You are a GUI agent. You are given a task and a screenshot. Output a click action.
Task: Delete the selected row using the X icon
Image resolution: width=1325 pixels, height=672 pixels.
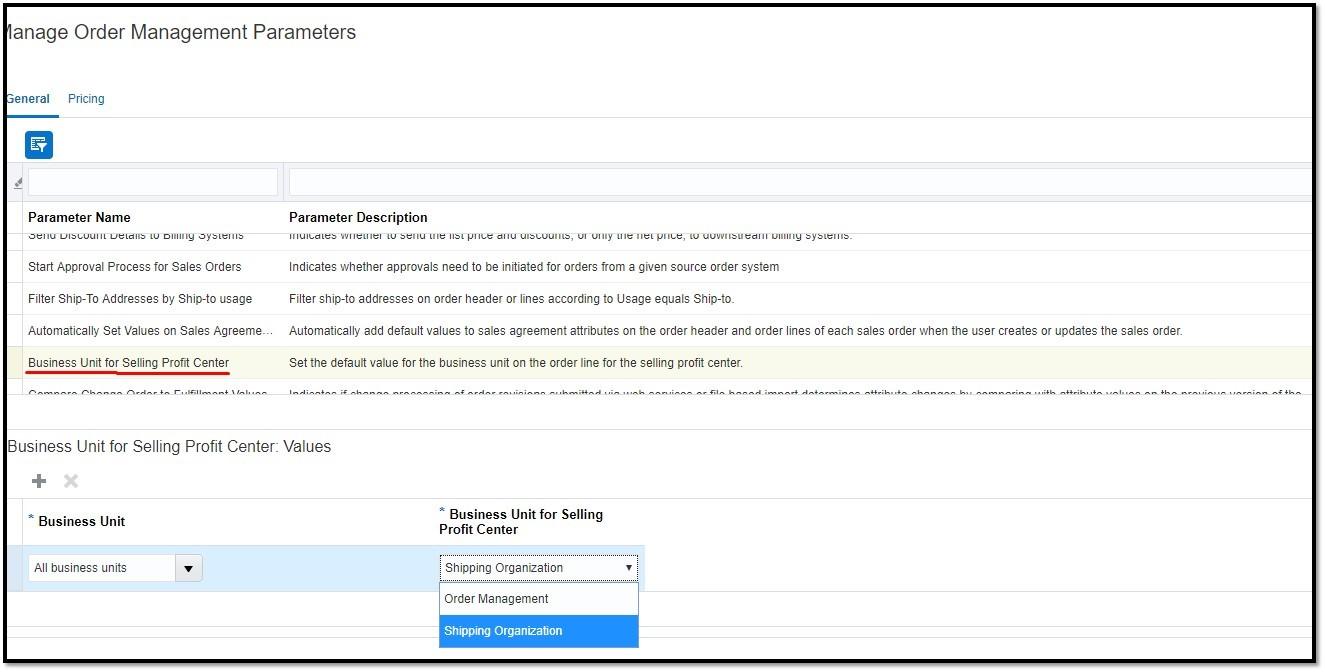(69, 480)
